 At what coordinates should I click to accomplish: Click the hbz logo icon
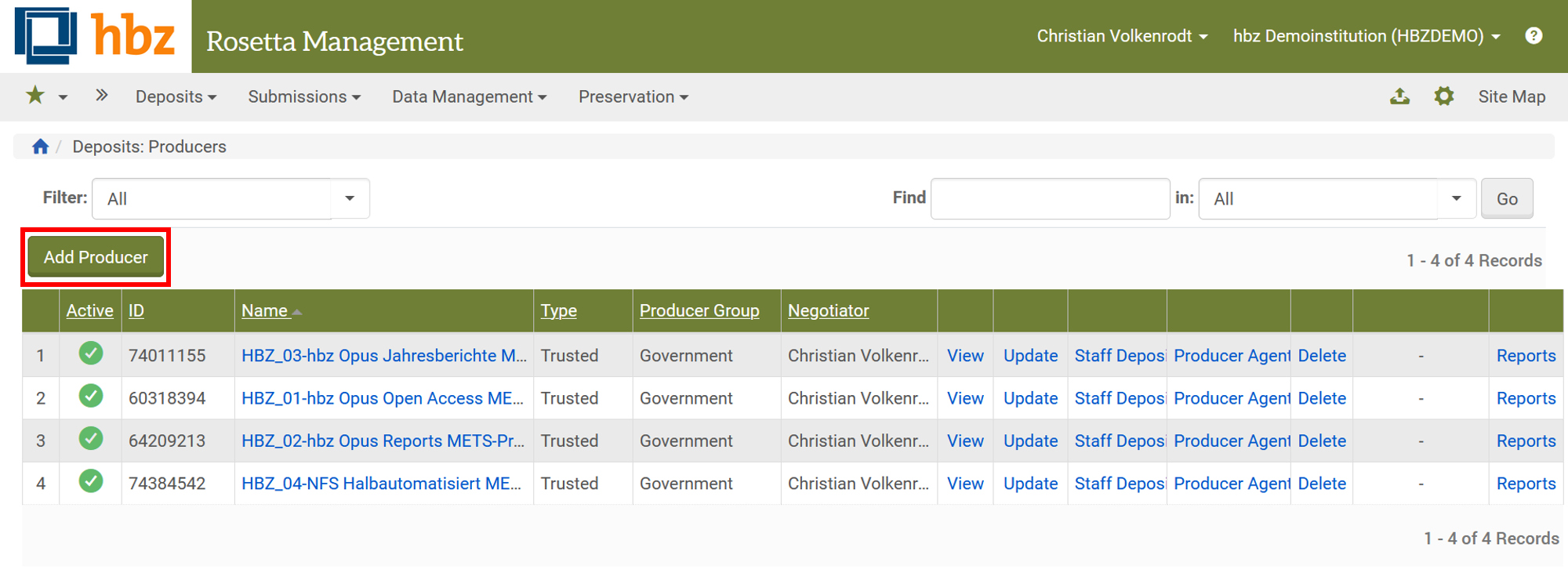tap(45, 35)
